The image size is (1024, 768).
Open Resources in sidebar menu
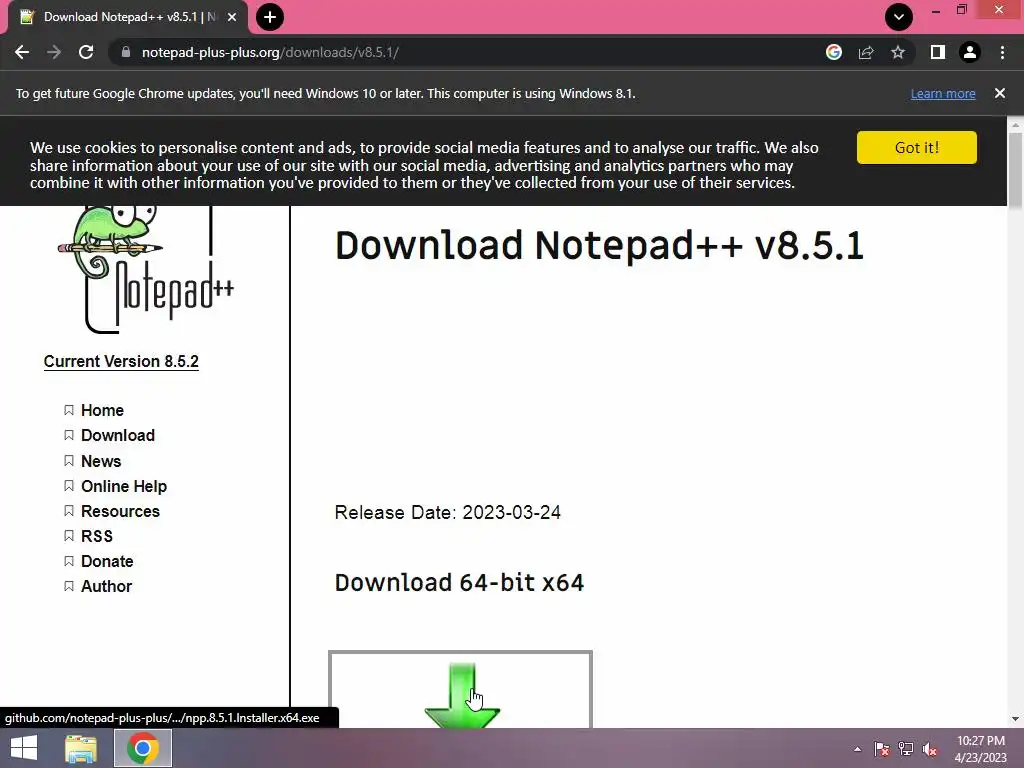click(x=120, y=511)
